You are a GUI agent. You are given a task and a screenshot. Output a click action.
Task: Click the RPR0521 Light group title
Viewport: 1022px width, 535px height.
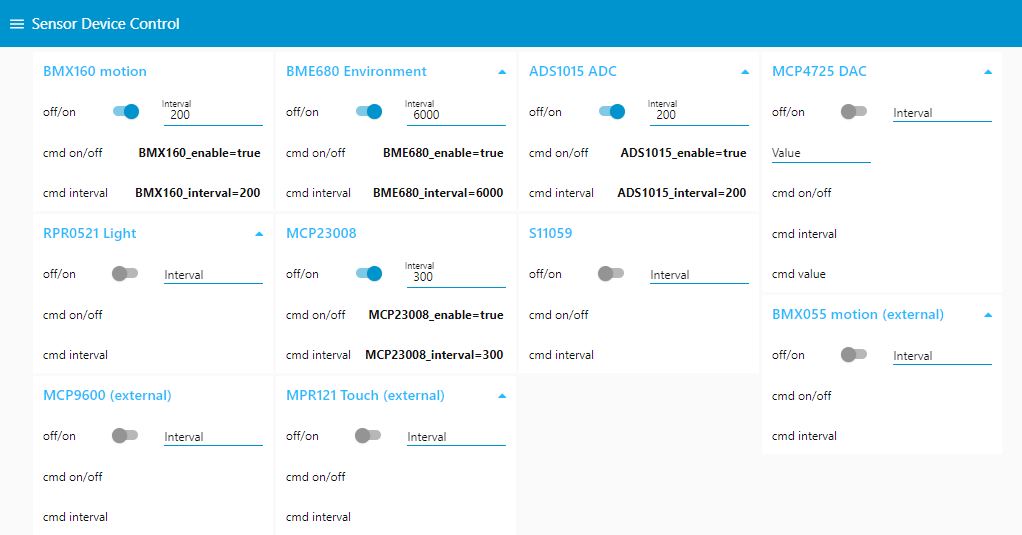(89, 233)
